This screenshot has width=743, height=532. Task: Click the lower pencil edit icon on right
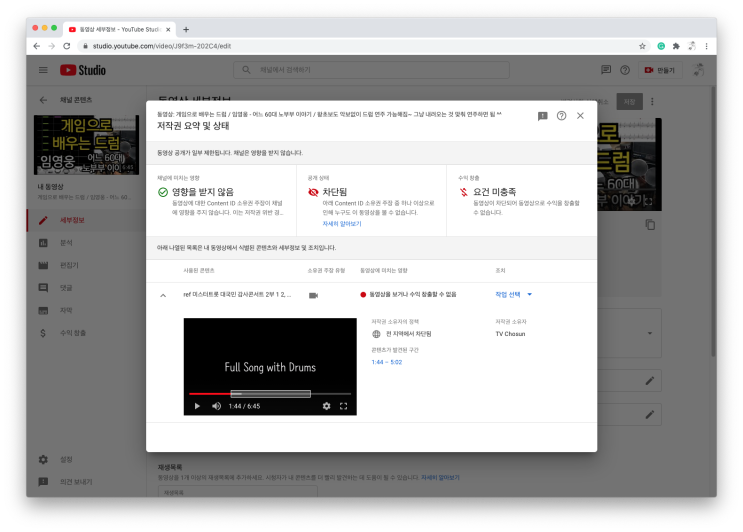click(x=650, y=415)
